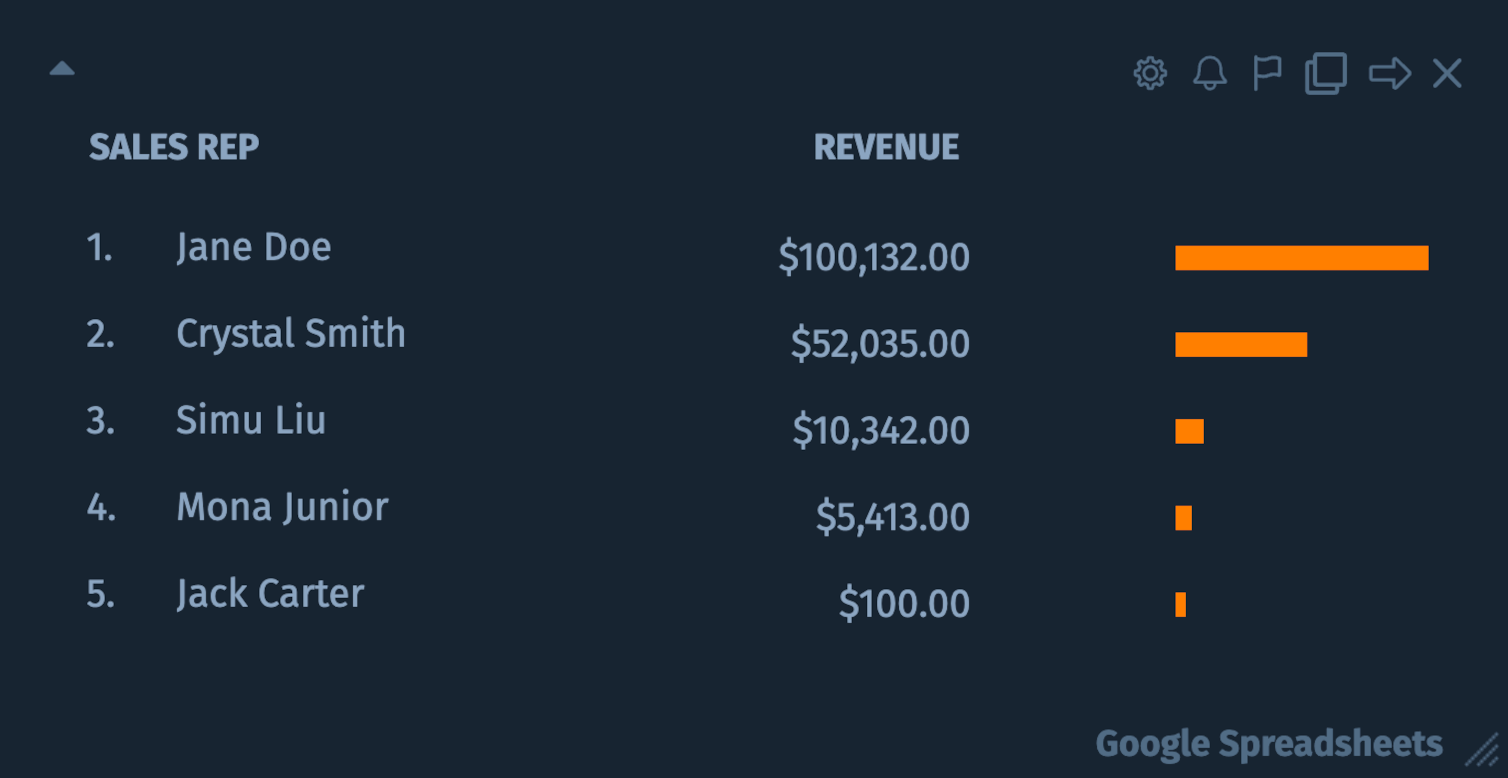Screen dimensions: 1508x778
Task: Click the flag icon
Action: 1267,73
